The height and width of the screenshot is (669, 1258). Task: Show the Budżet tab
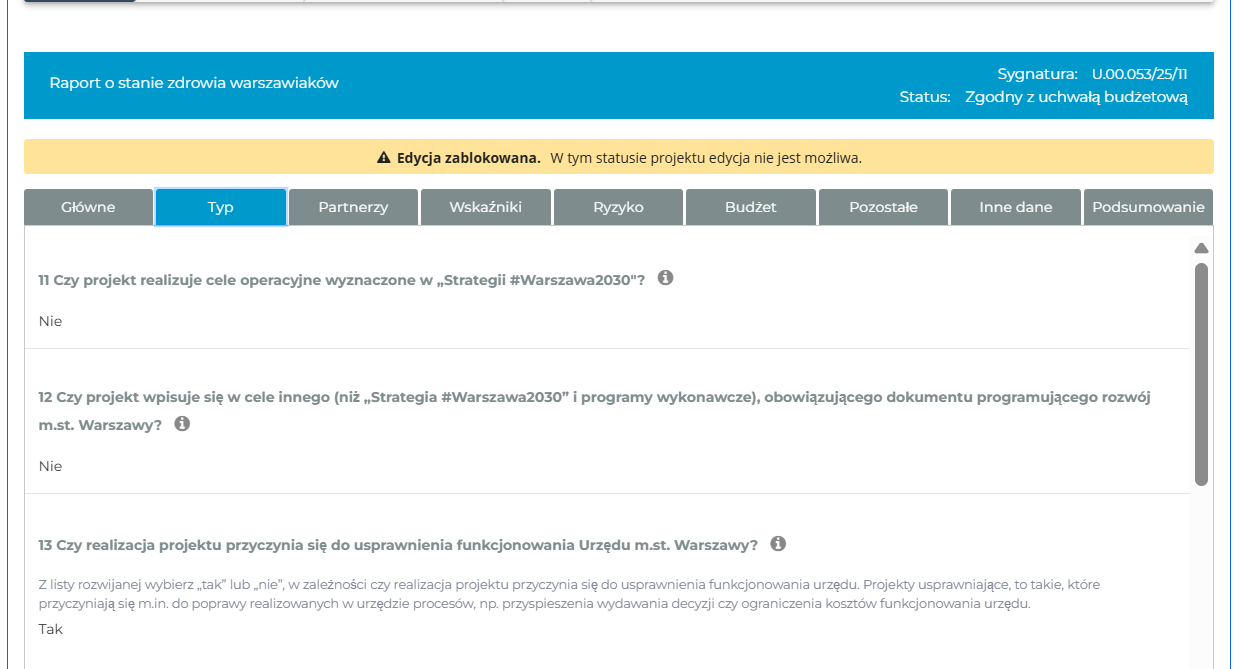click(x=751, y=207)
